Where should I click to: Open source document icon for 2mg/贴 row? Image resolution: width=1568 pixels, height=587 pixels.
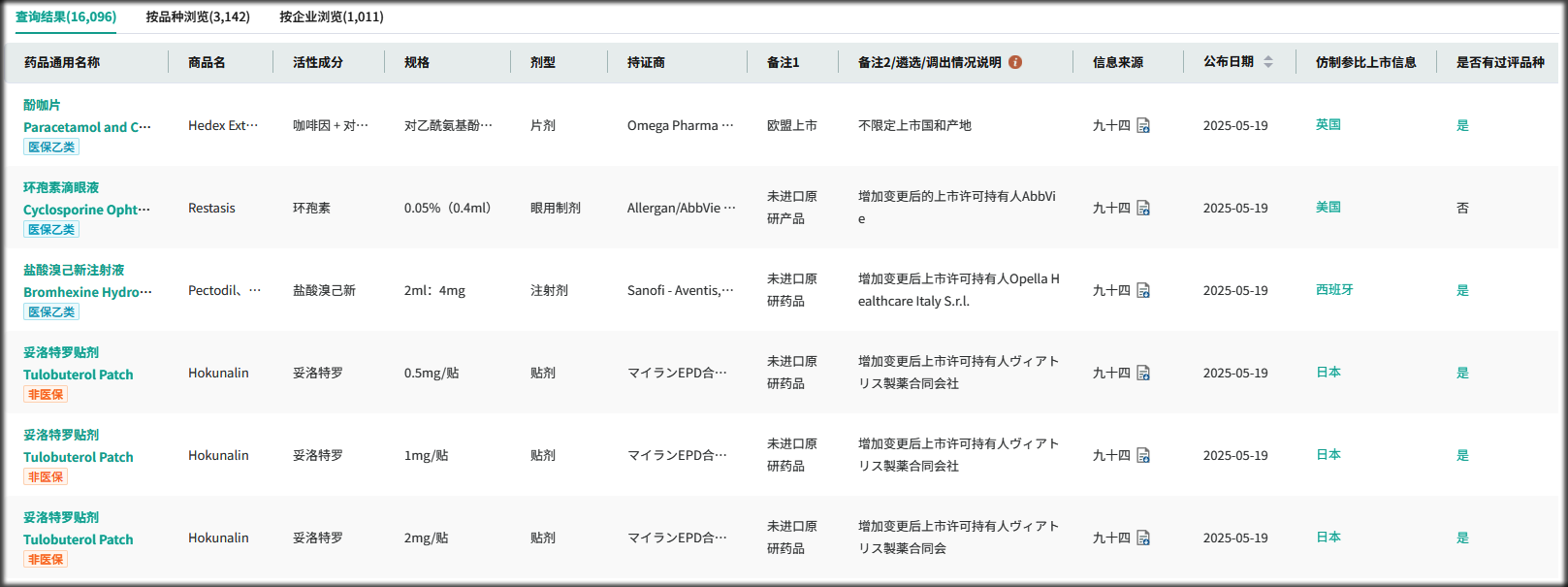[x=1143, y=538]
